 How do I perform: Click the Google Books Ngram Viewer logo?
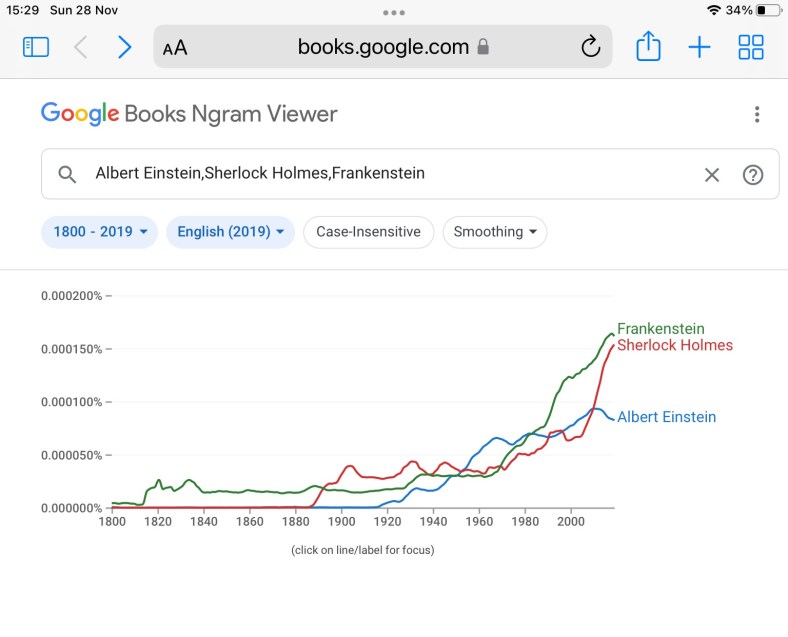189,114
